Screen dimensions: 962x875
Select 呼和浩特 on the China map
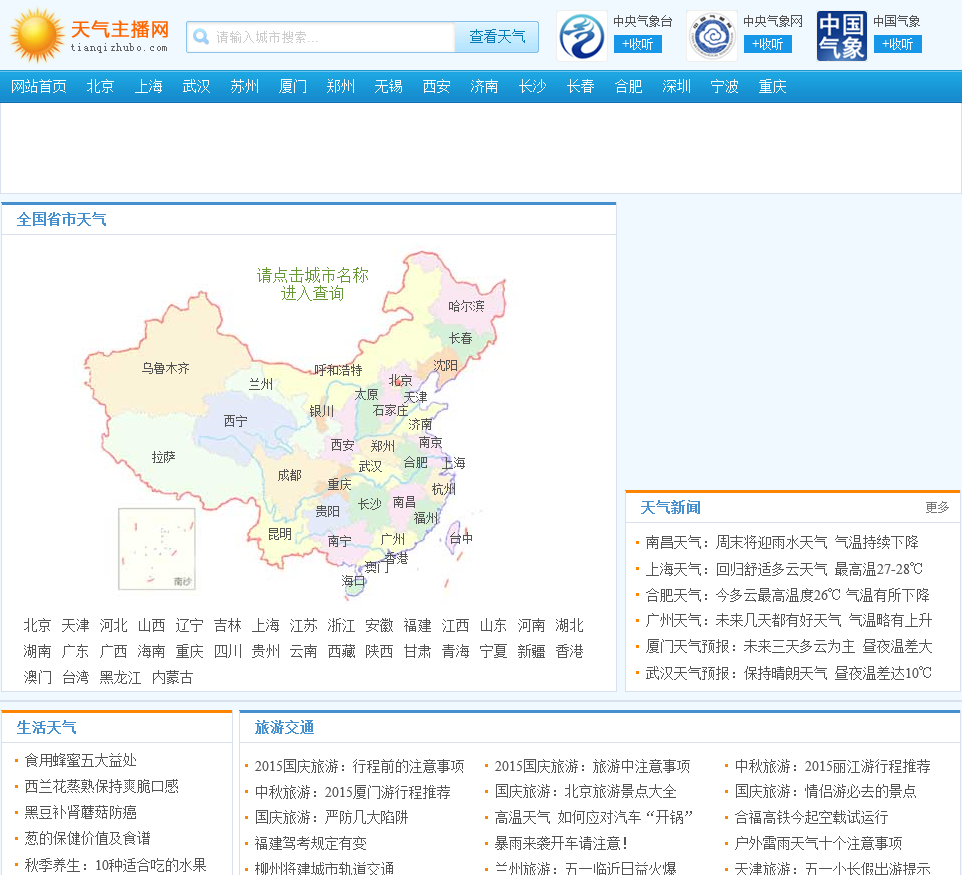[338, 370]
